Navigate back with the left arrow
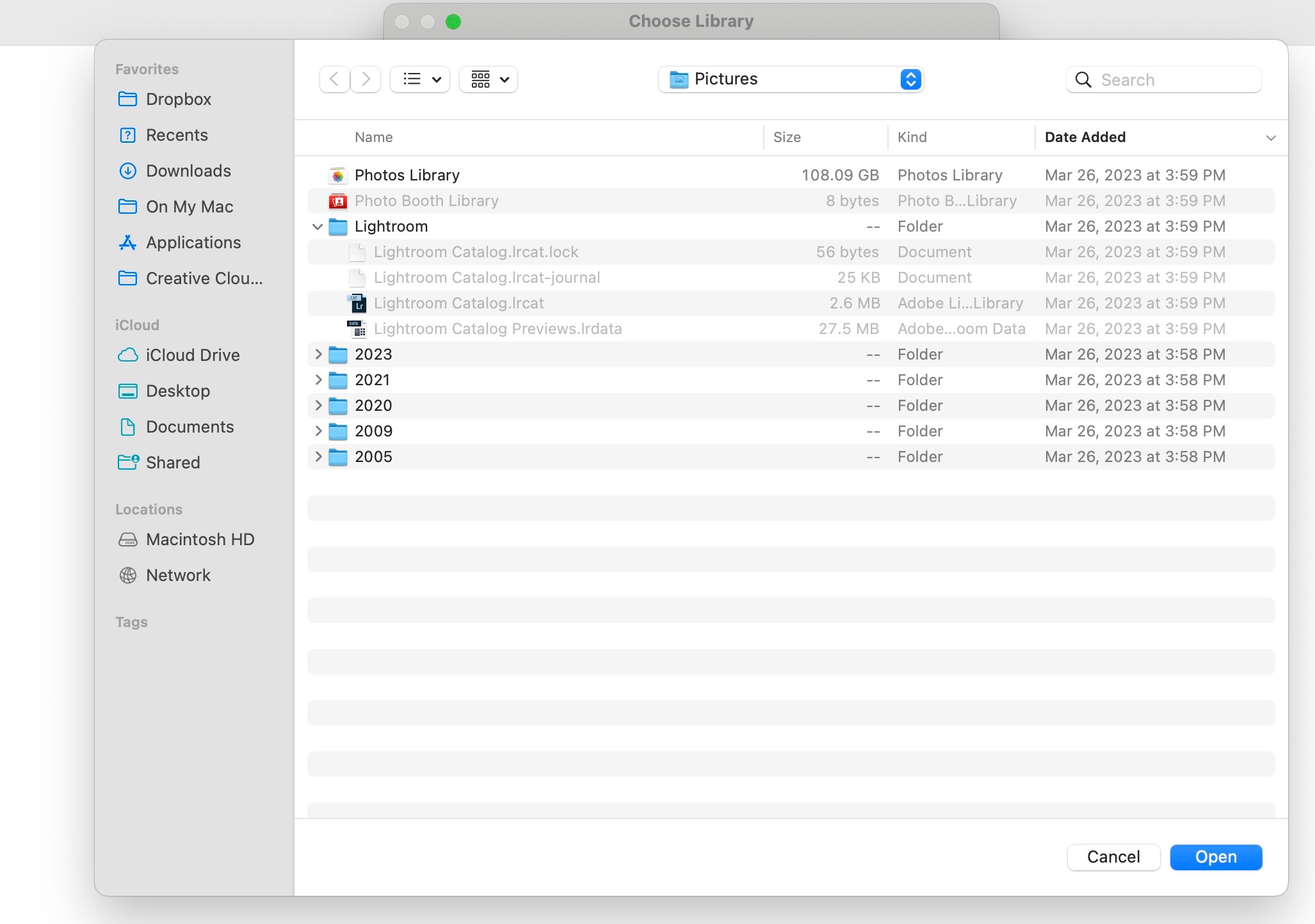This screenshot has width=1315, height=924. point(334,79)
